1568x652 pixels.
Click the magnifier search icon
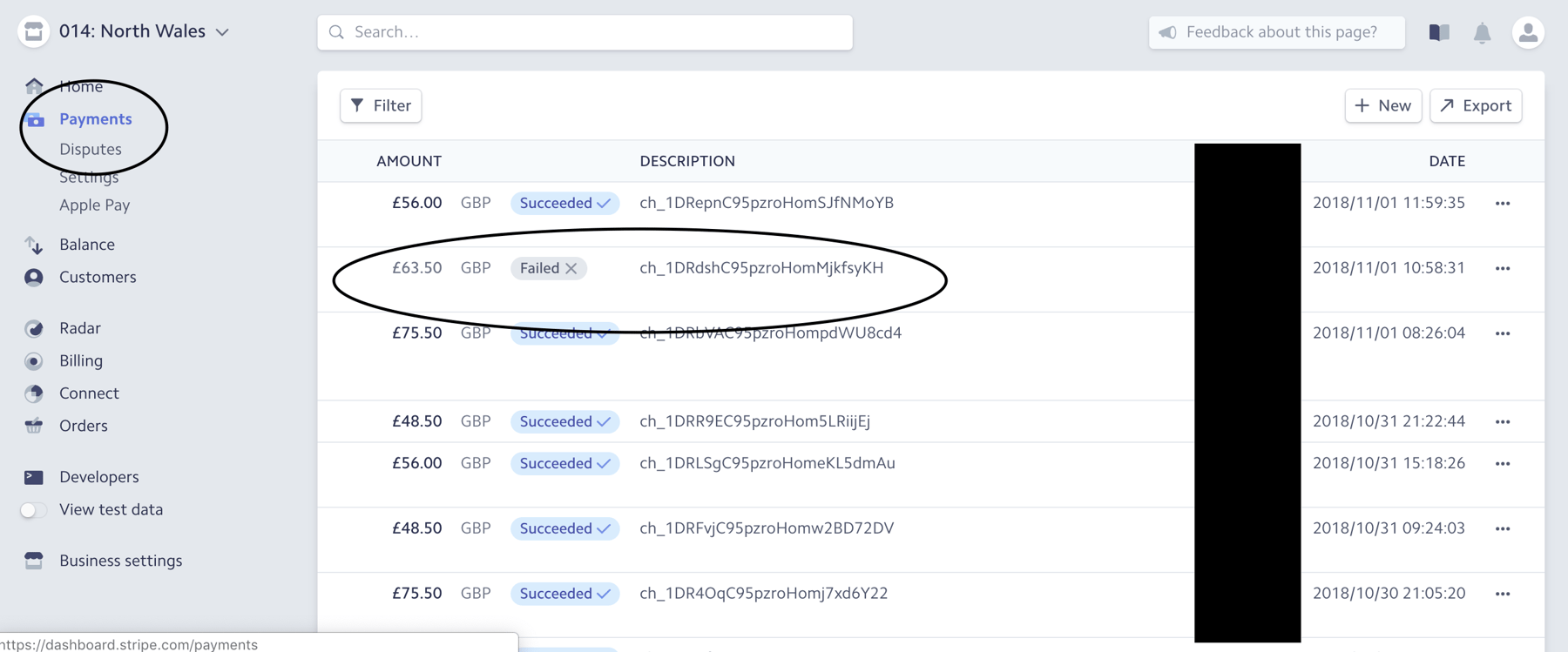(x=337, y=32)
